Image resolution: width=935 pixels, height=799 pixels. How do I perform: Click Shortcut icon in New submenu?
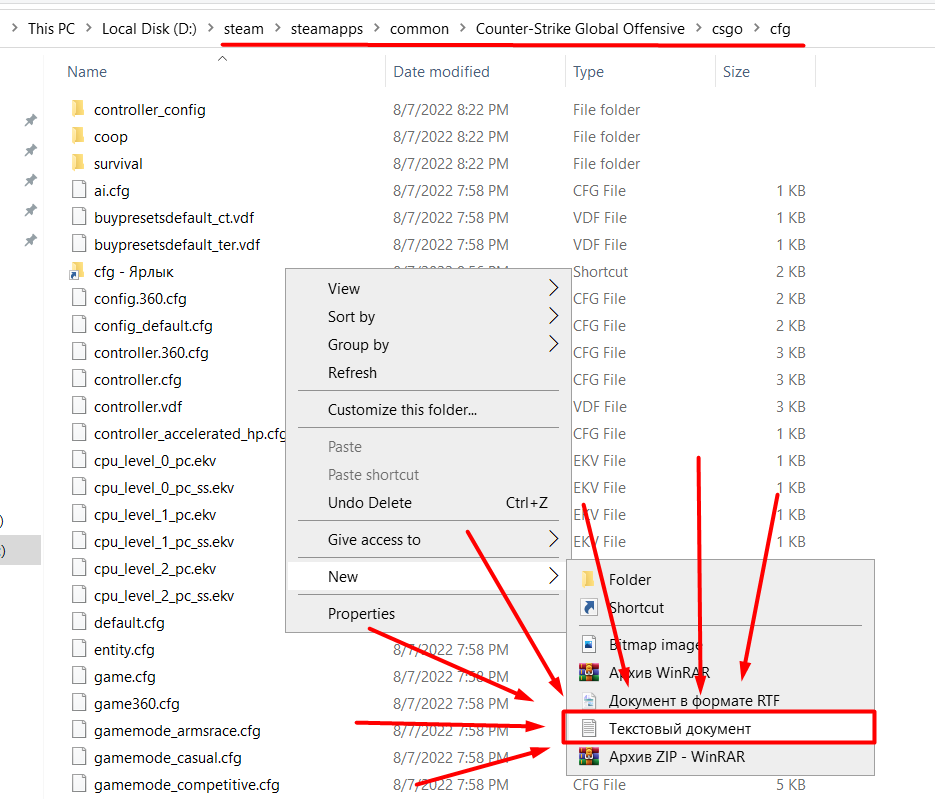coord(589,607)
